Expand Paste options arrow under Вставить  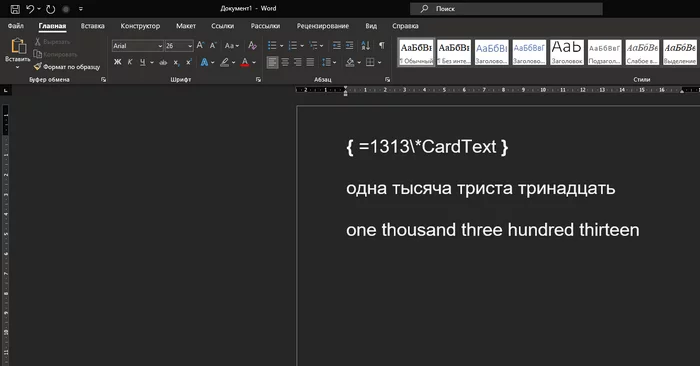tap(18, 67)
